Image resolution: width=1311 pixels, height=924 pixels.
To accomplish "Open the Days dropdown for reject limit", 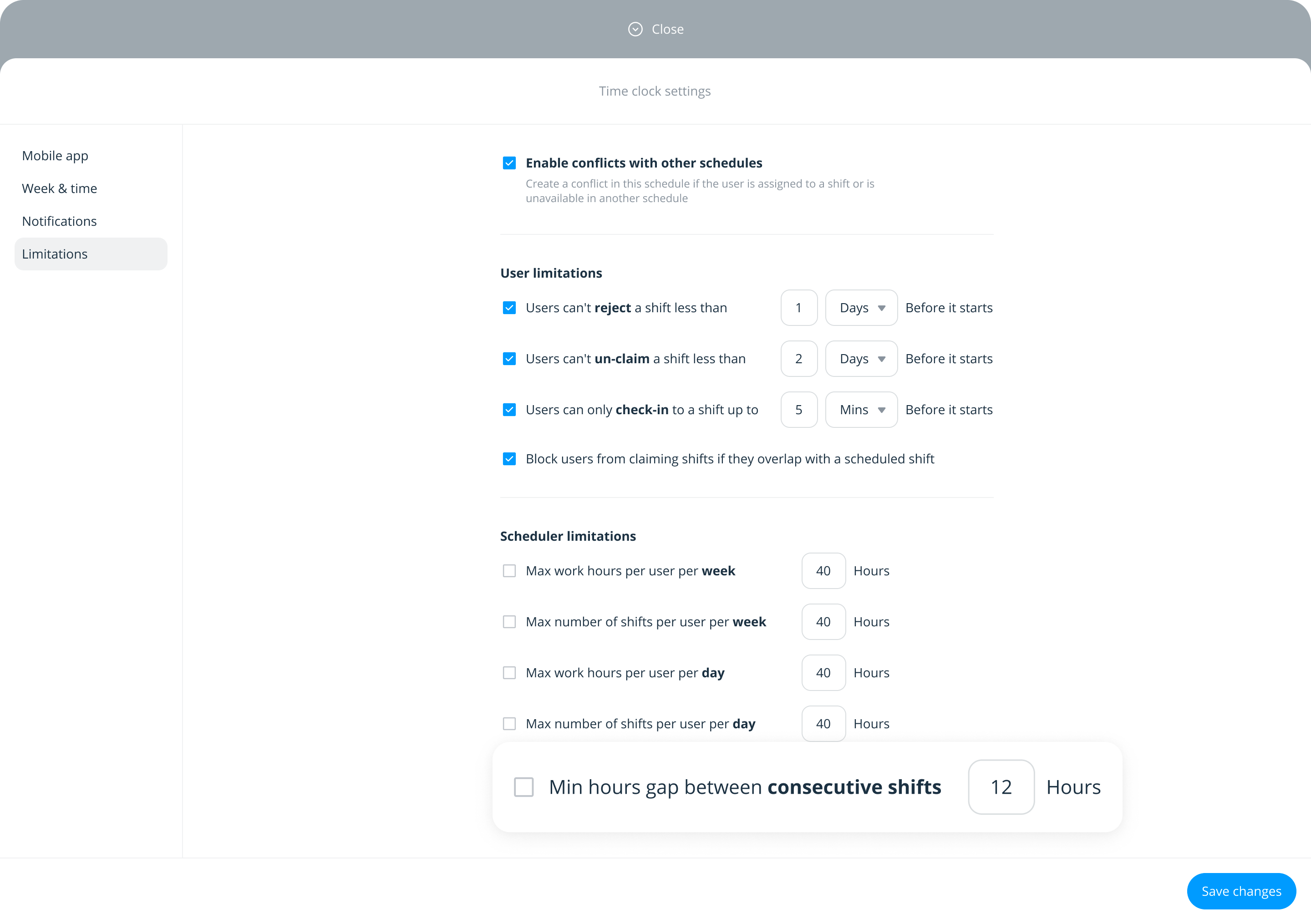I will coord(861,308).
